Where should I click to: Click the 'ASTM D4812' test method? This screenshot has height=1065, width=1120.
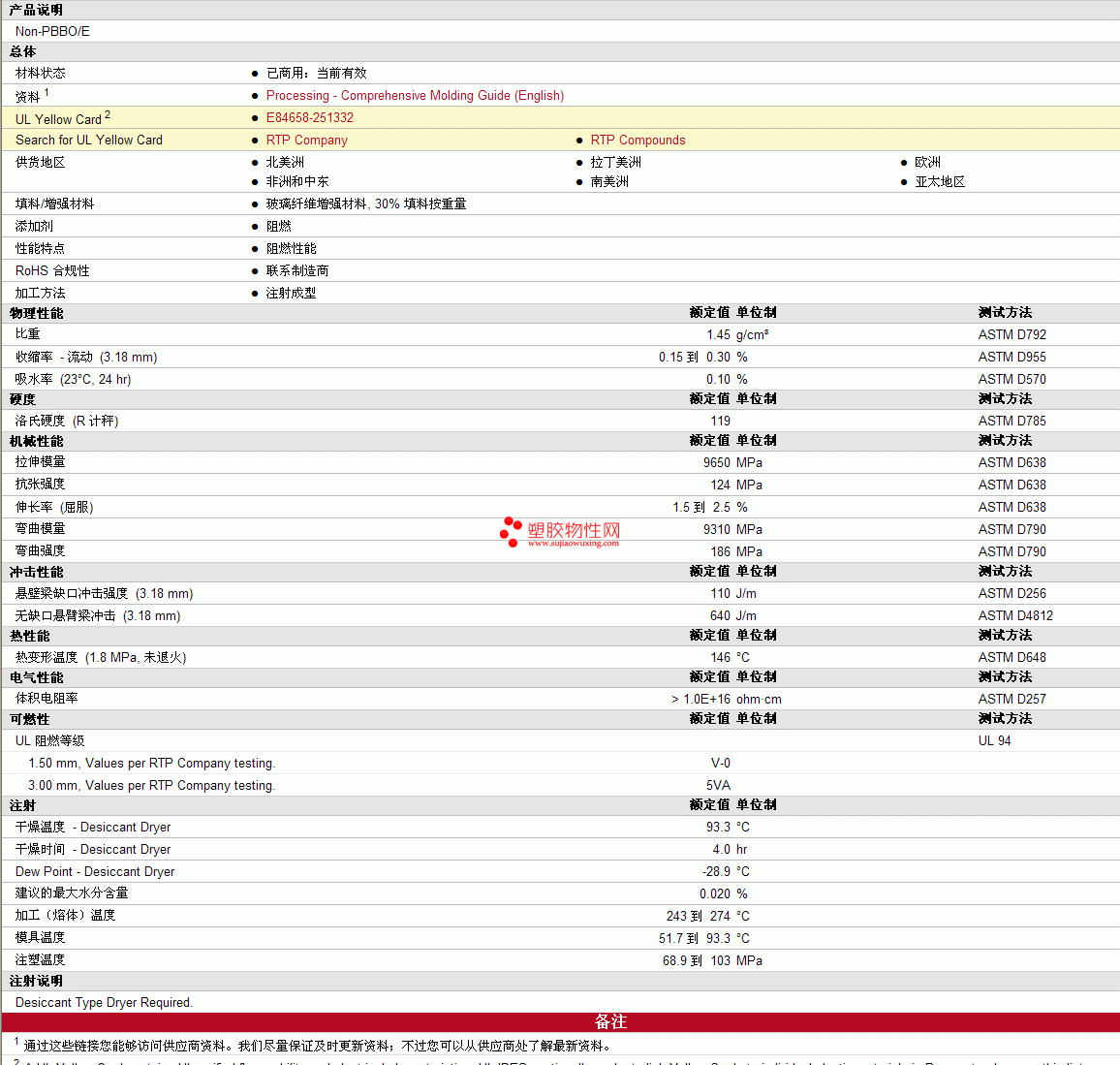point(1015,615)
